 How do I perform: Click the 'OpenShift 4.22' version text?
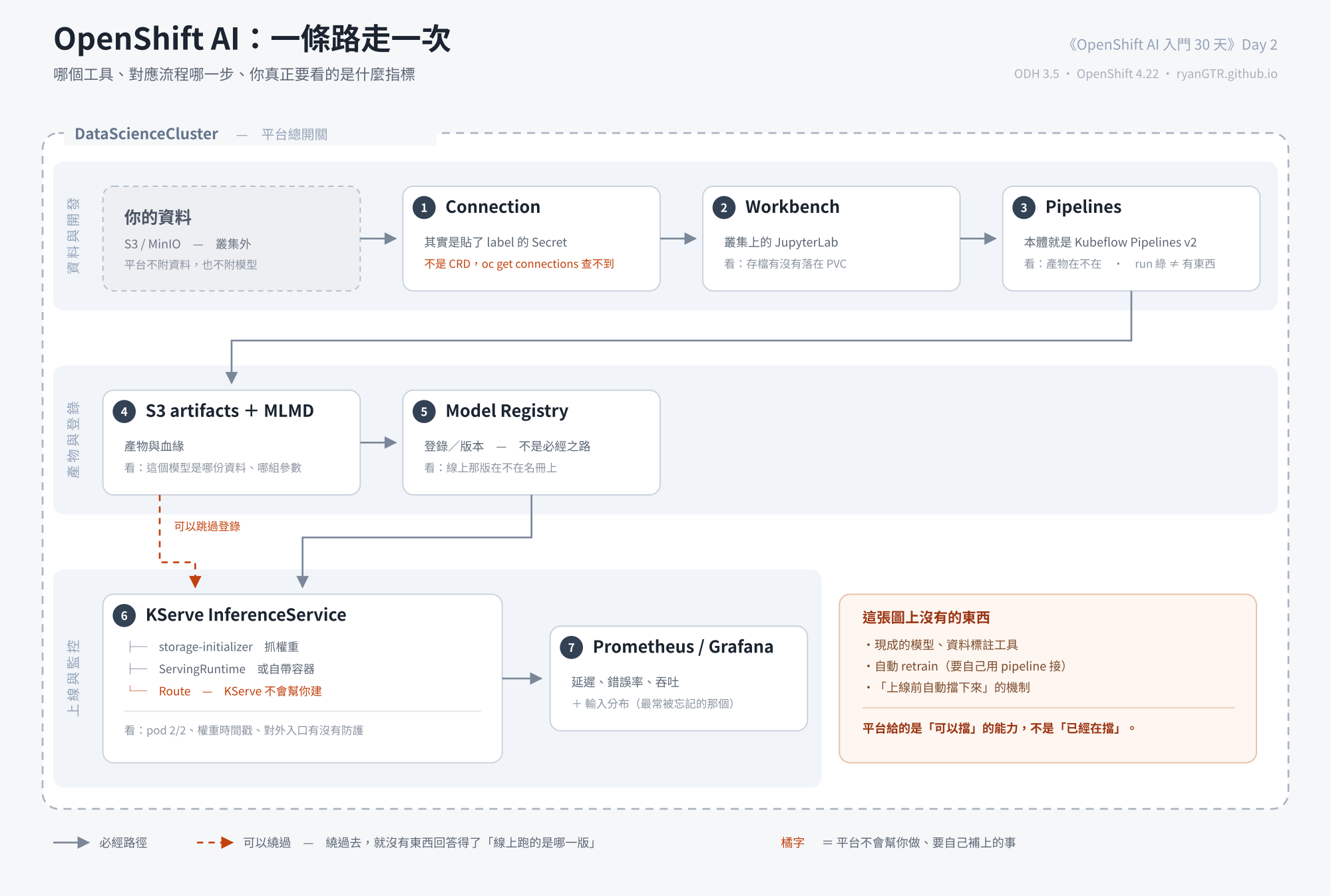pyautogui.click(x=1117, y=74)
